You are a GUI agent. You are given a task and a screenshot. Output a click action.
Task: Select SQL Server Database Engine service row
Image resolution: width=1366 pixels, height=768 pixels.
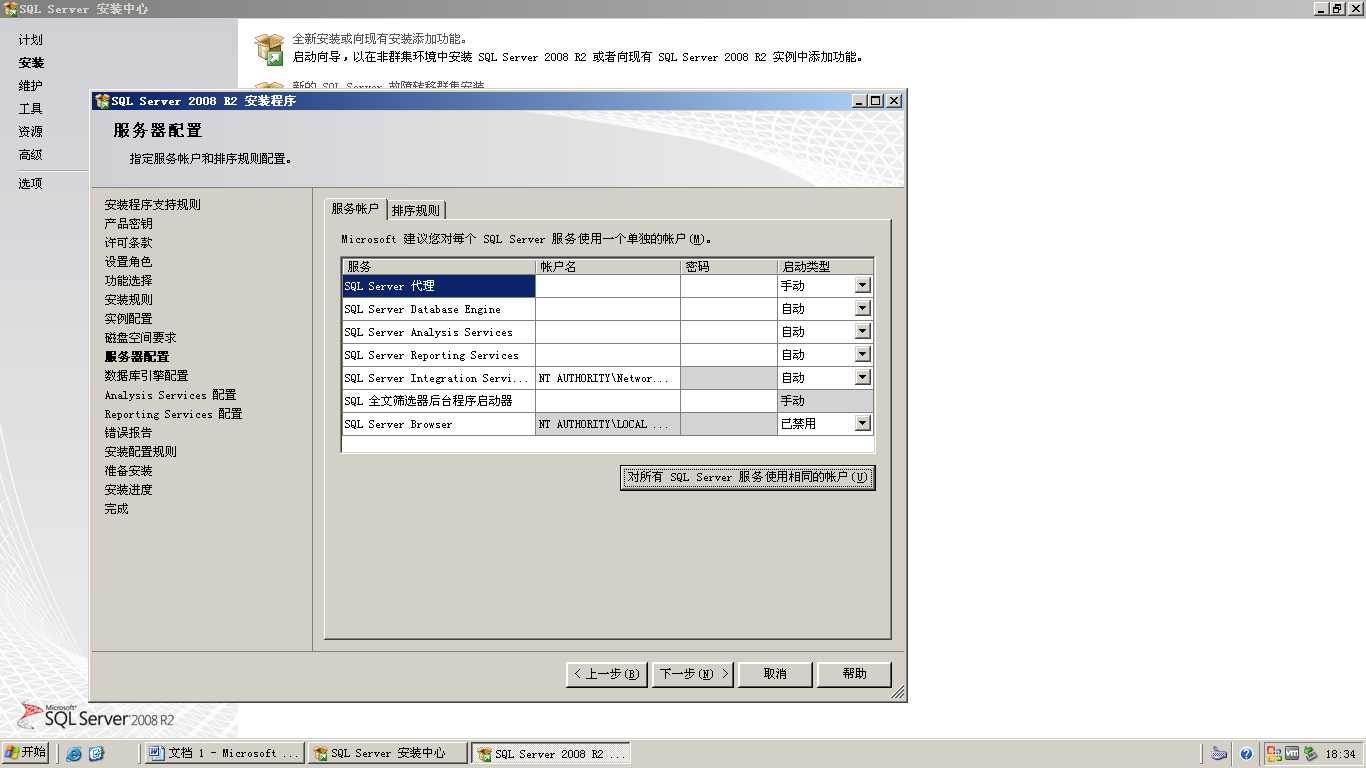(438, 309)
